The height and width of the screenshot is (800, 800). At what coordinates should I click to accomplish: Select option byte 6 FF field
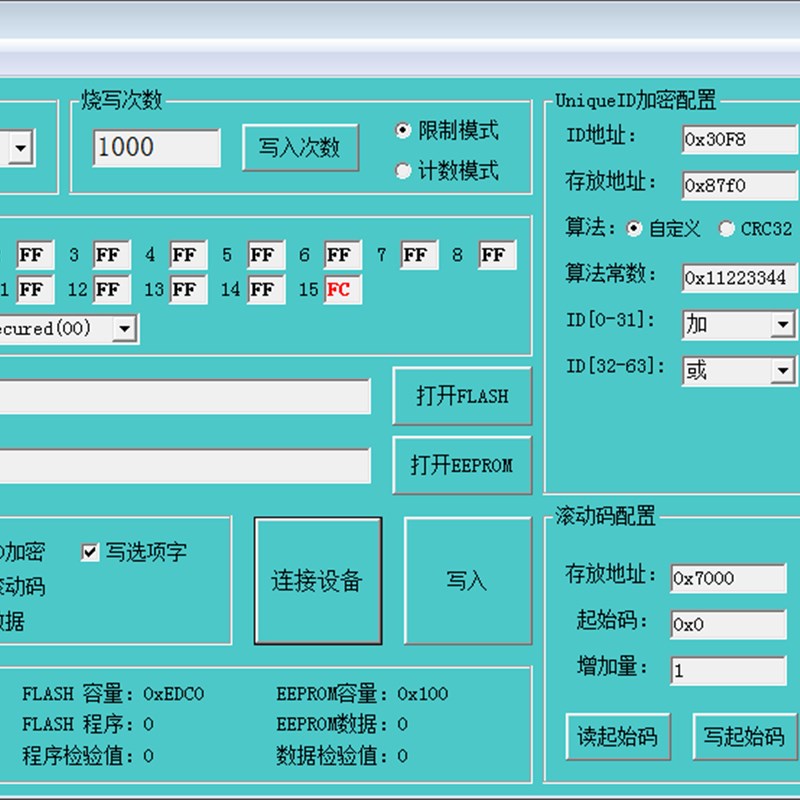coord(343,255)
